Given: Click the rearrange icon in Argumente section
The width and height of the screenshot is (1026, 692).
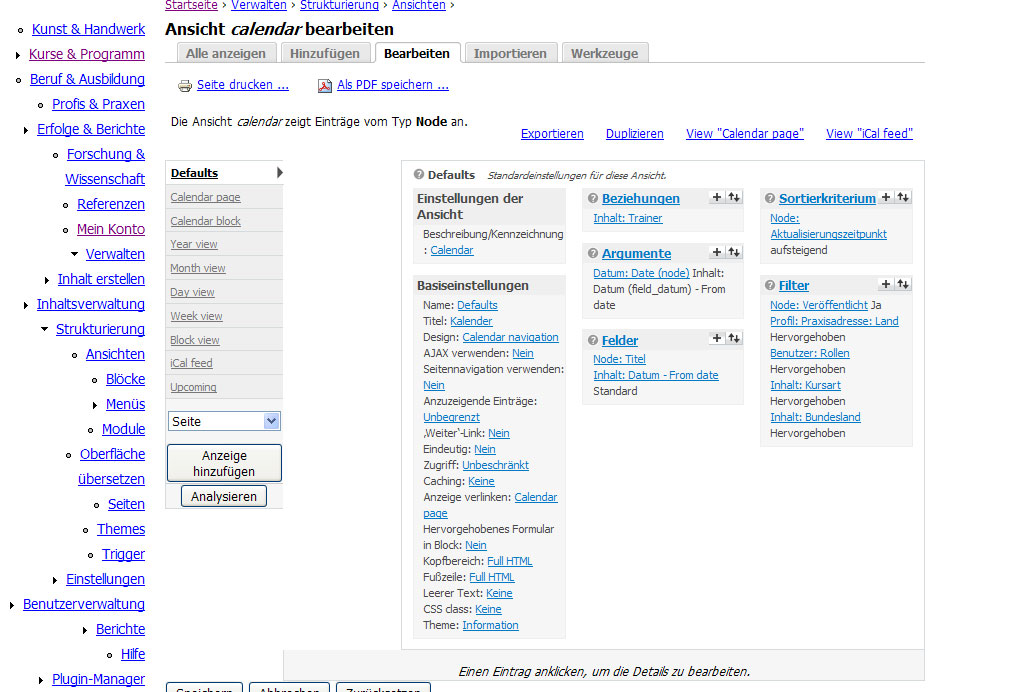Looking at the screenshot, I should coord(734,253).
